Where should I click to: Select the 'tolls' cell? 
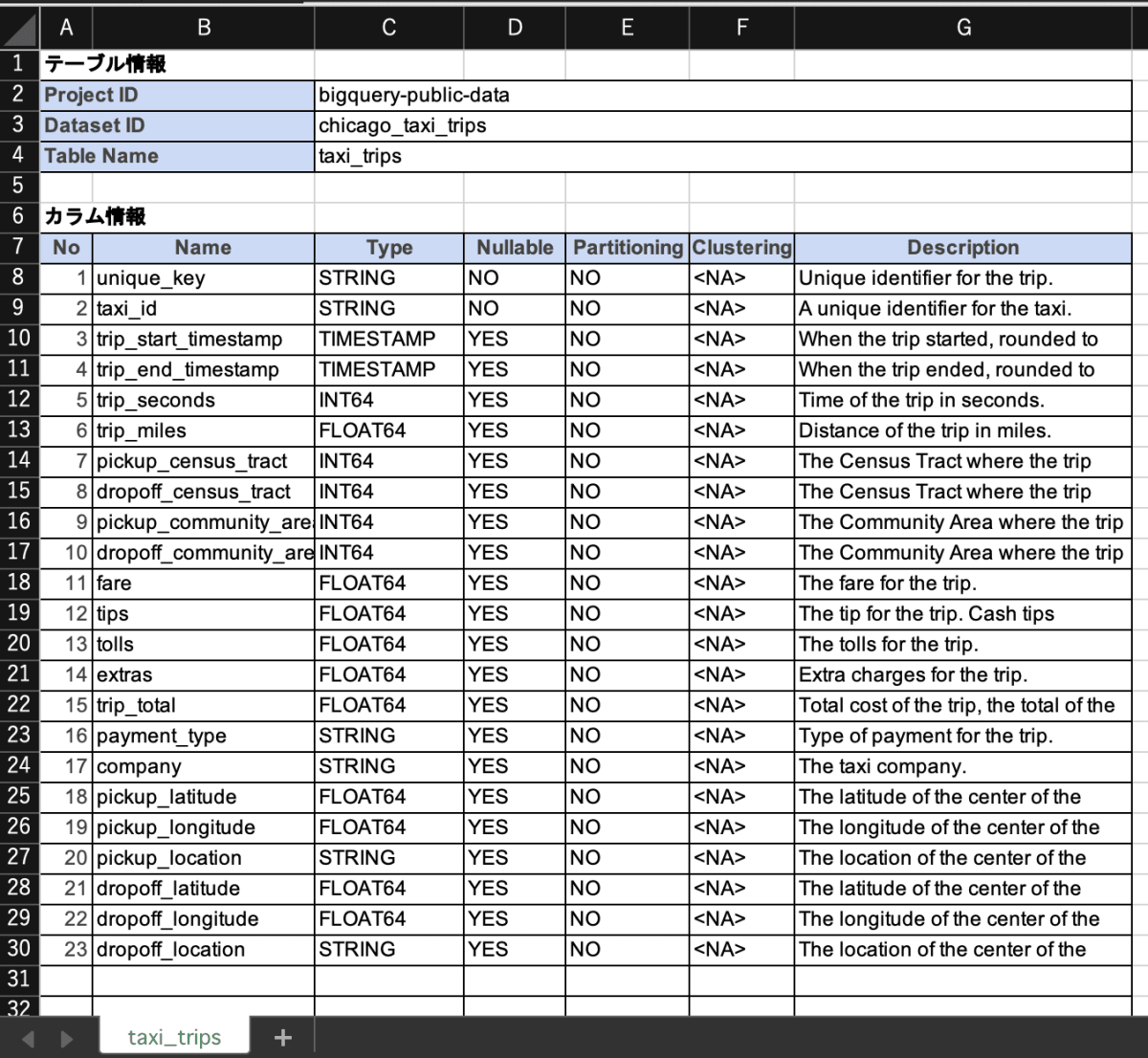coord(204,644)
